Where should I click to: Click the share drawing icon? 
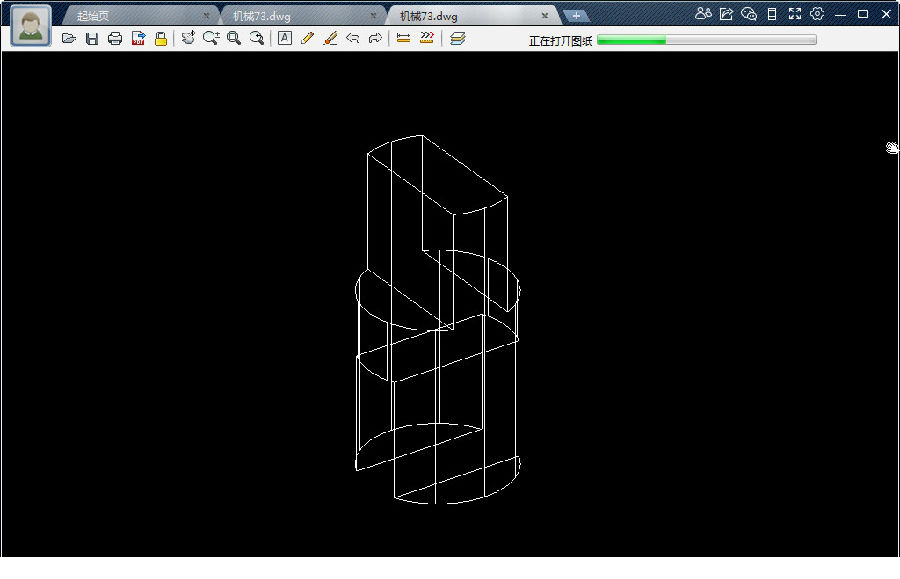point(726,14)
